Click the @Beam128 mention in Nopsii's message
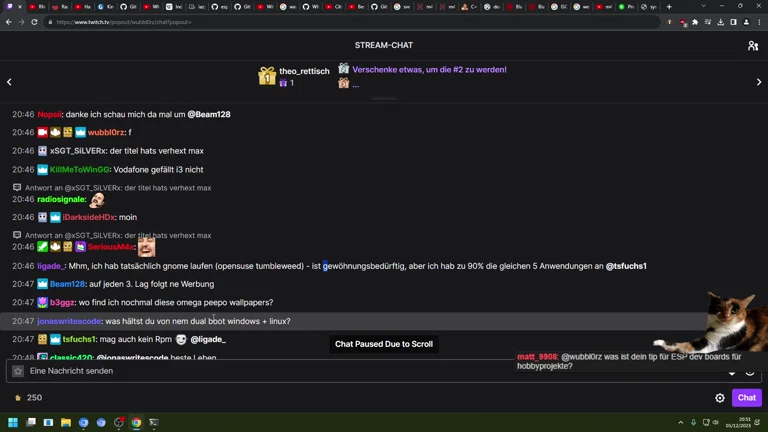Viewport: 768px width, 432px height. tap(209, 114)
